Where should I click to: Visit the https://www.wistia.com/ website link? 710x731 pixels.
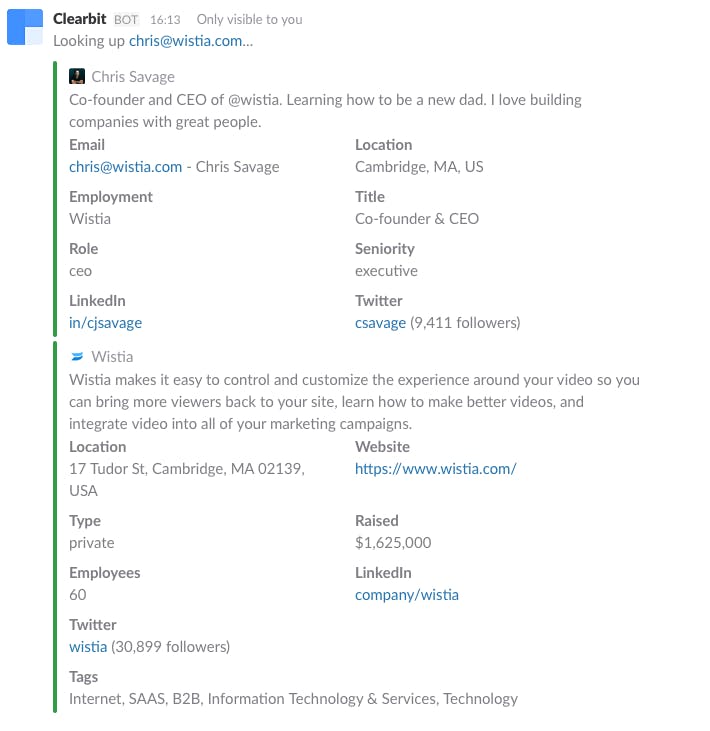point(435,469)
